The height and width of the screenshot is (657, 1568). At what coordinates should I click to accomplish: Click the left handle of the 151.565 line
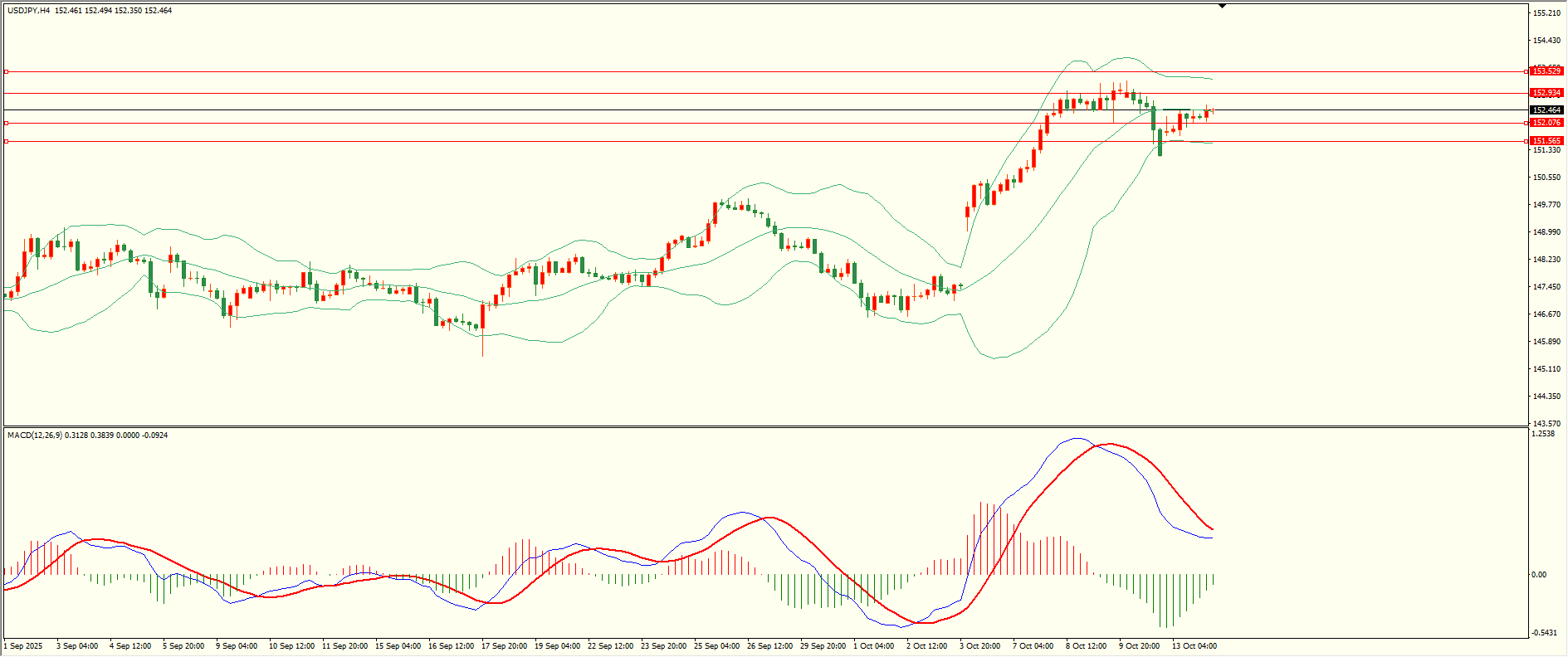(x=6, y=142)
